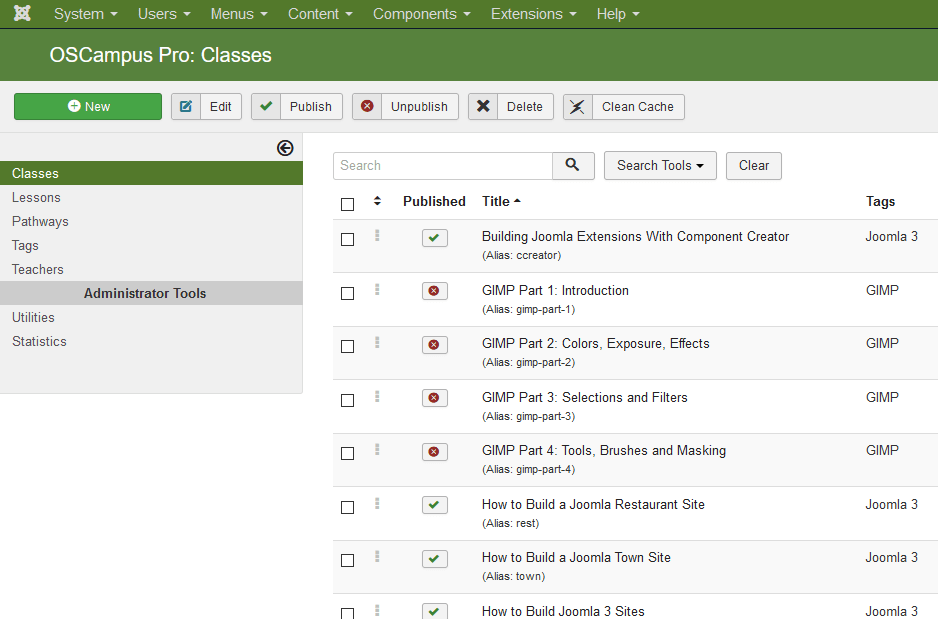Open Statistics under Administrator Tools
Screen dimensions: 938x619
pos(39,341)
